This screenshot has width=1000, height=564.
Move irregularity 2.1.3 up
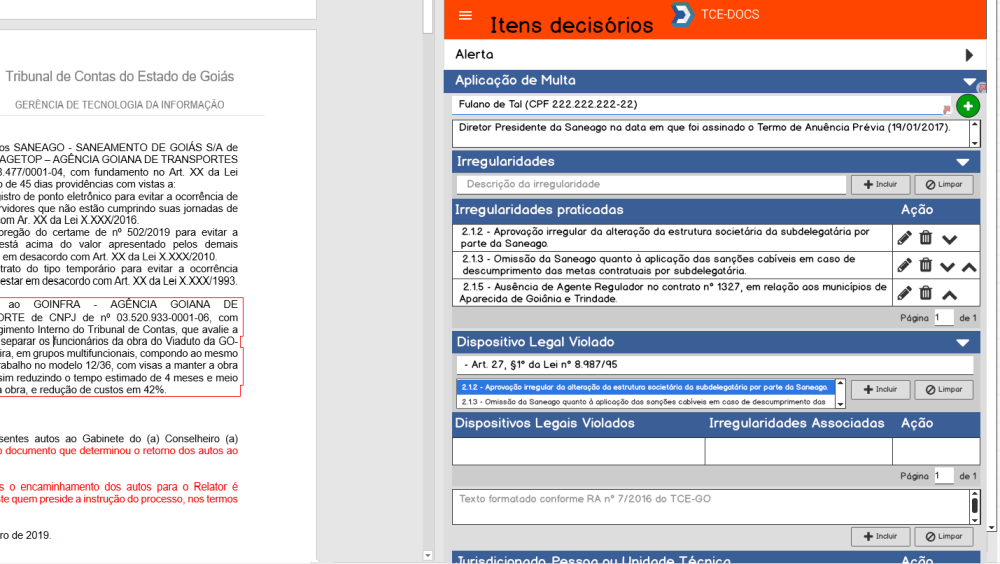click(x=969, y=266)
